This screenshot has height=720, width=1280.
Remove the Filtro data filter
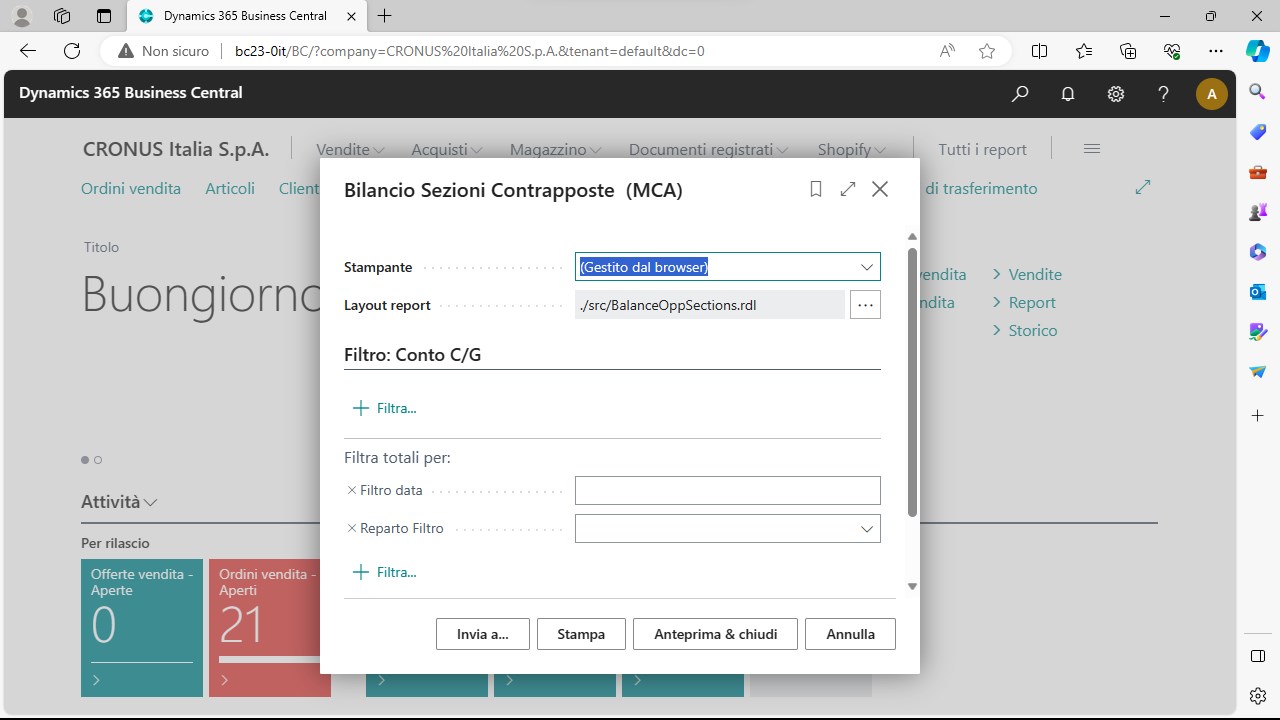click(351, 490)
